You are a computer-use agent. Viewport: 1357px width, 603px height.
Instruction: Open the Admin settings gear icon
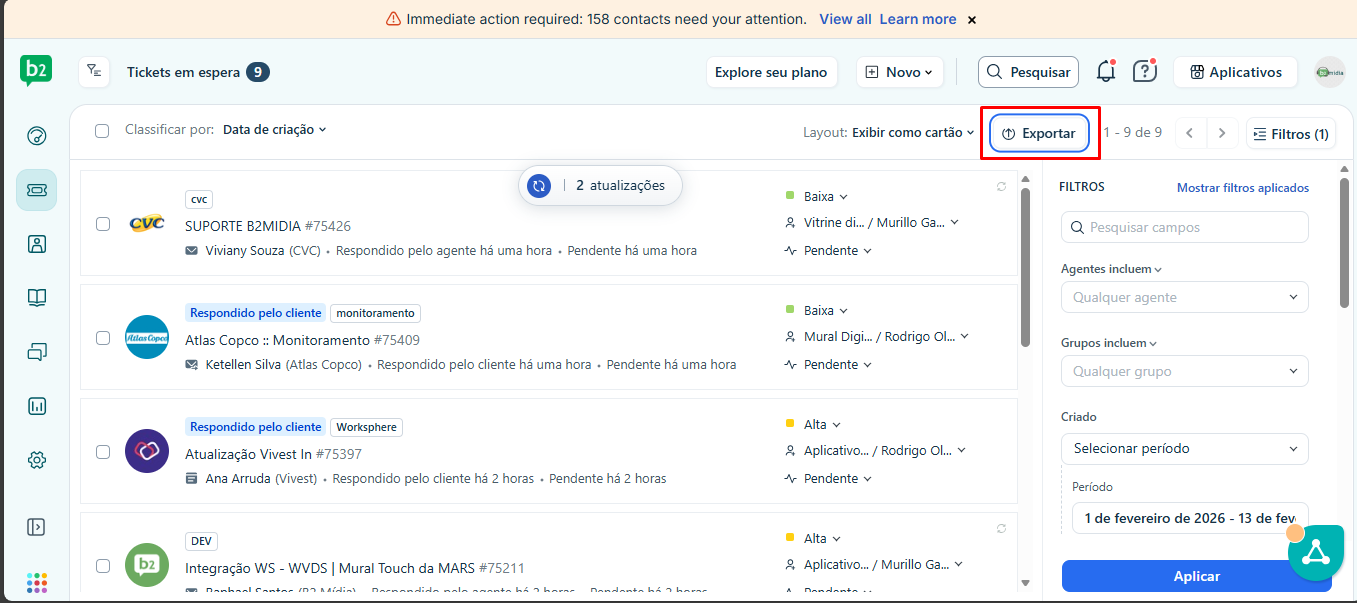(x=36, y=460)
